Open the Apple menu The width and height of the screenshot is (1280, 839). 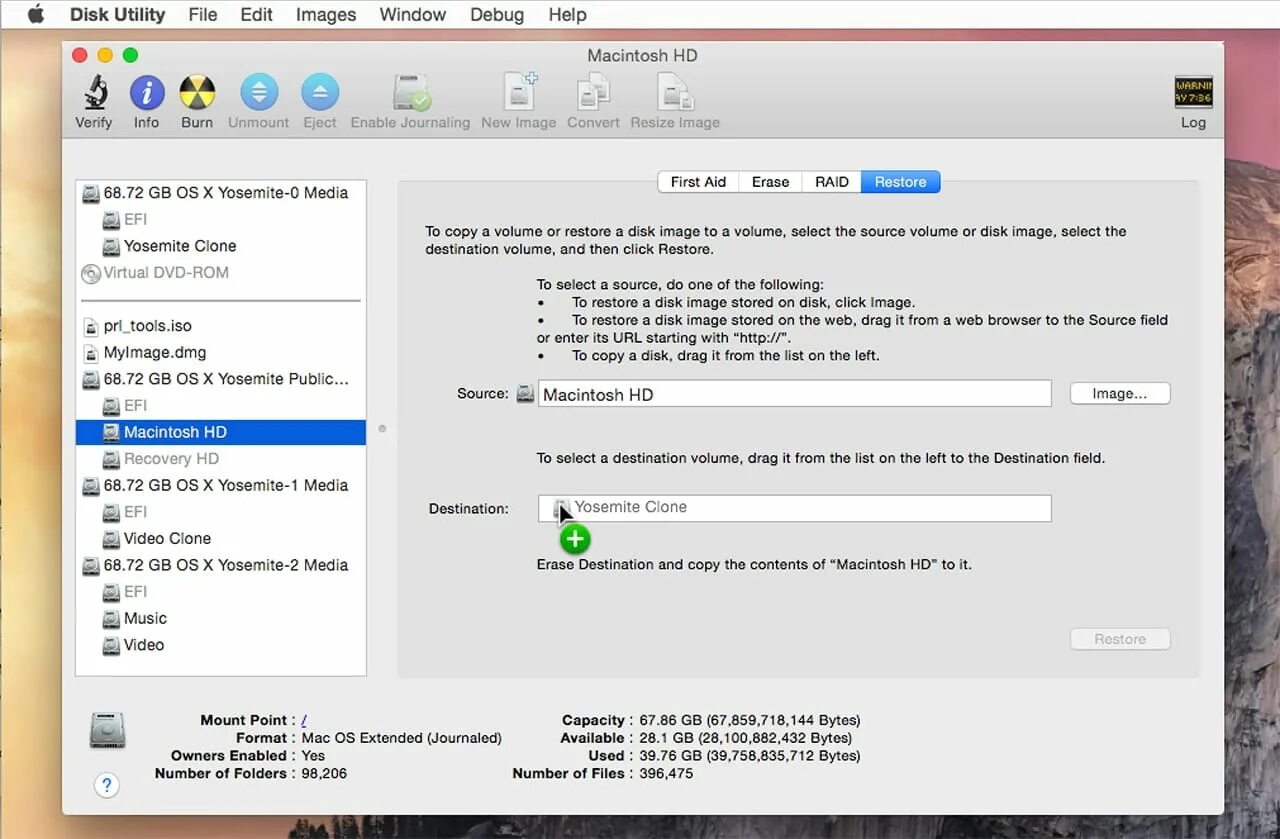(36, 14)
